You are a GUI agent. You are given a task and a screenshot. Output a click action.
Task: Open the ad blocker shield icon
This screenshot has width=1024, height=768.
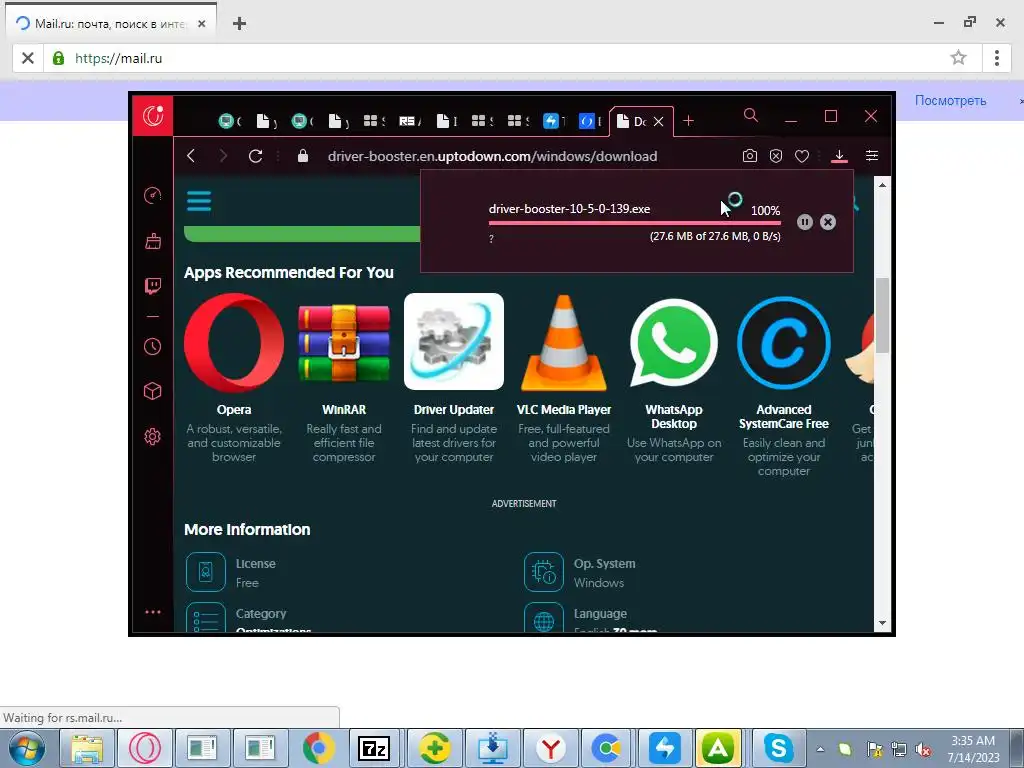pos(776,156)
